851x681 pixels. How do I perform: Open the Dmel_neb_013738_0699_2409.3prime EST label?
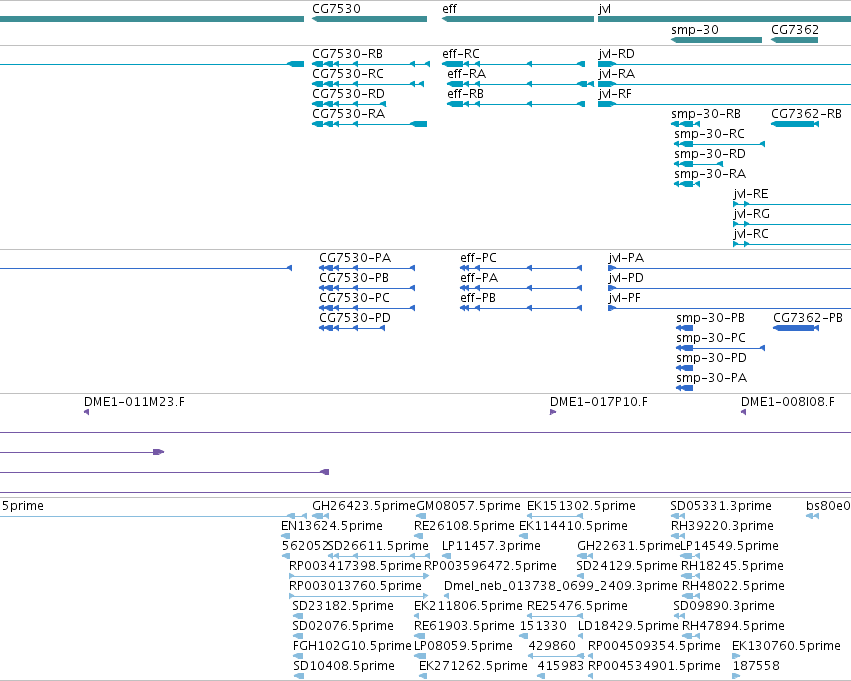point(561,586)
